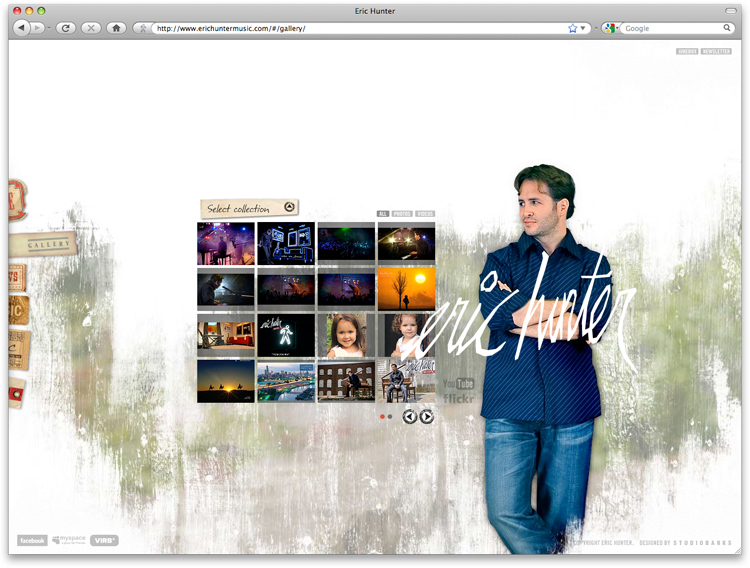Visit the myspace page
The width and height of the screenshot is (750, 568).
[69, 540]
